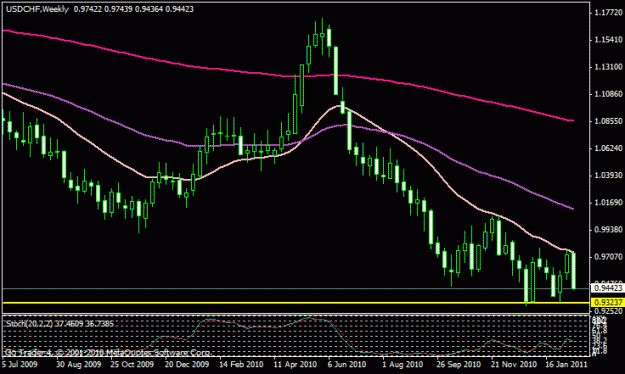Click the 1.10860 price axis label

[x=608, y=94]
